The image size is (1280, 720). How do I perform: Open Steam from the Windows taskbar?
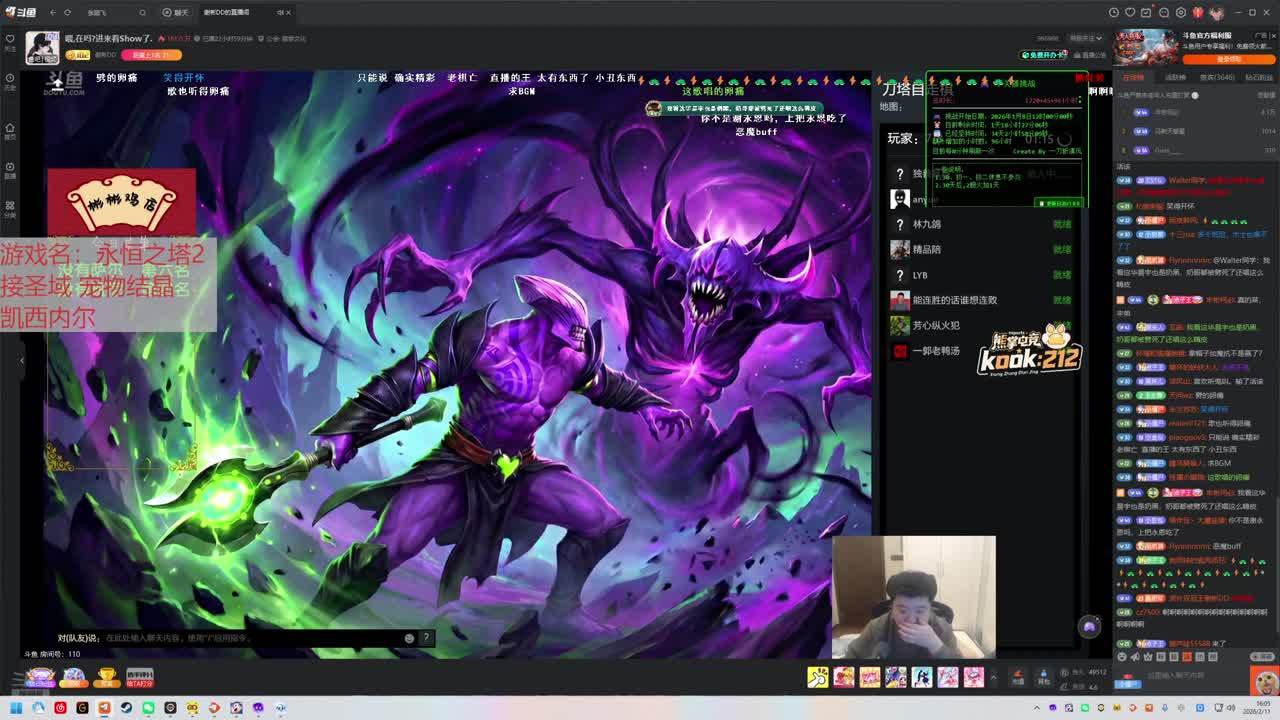coord(126,708)
